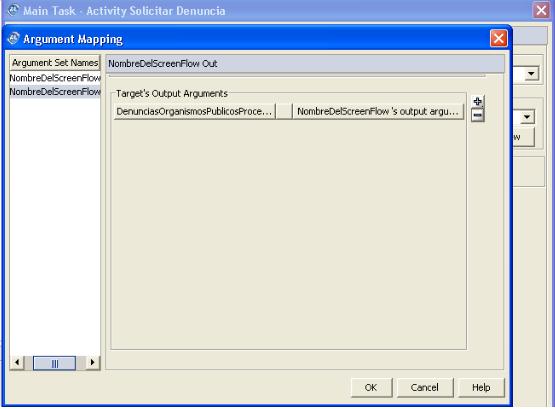Expand the lower dropdown arrow in the Main Task window
This screenshot has height=409, width=555.
(x=527, y=117)
